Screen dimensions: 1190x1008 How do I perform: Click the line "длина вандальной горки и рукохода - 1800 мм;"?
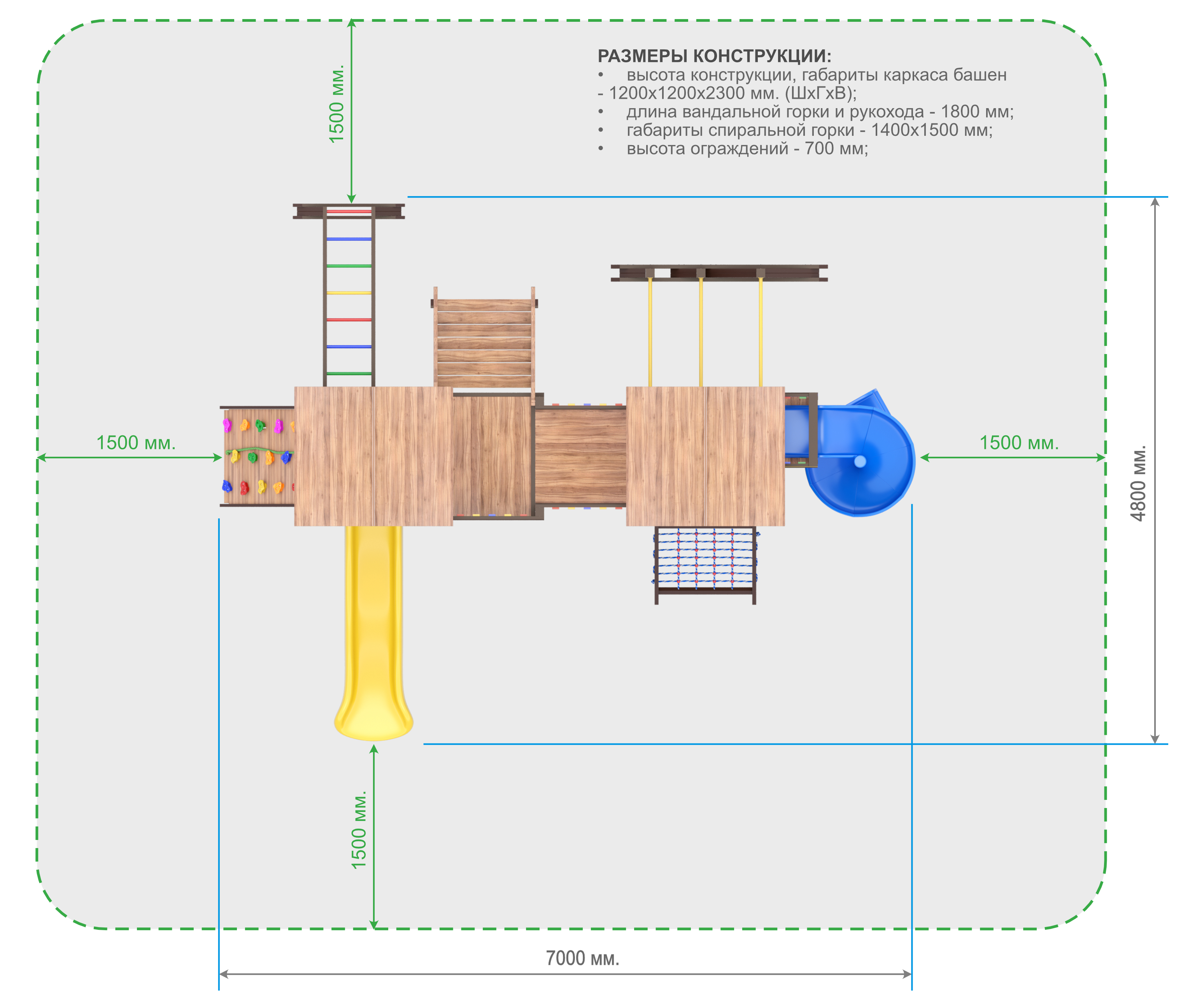point(820,111)
